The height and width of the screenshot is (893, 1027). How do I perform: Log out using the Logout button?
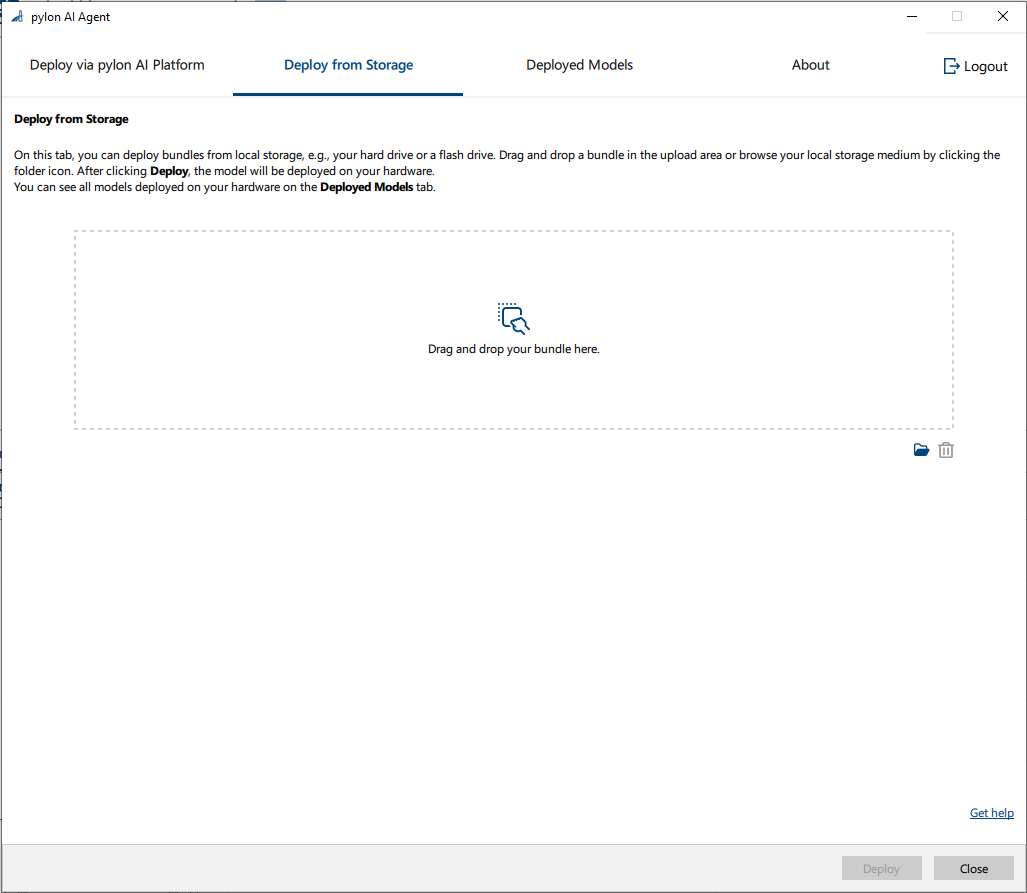point(975,66)
